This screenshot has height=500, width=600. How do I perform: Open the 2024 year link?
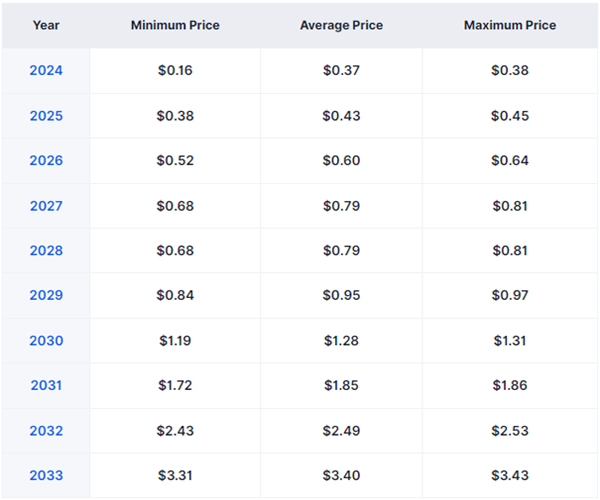(x=46, y=71)
